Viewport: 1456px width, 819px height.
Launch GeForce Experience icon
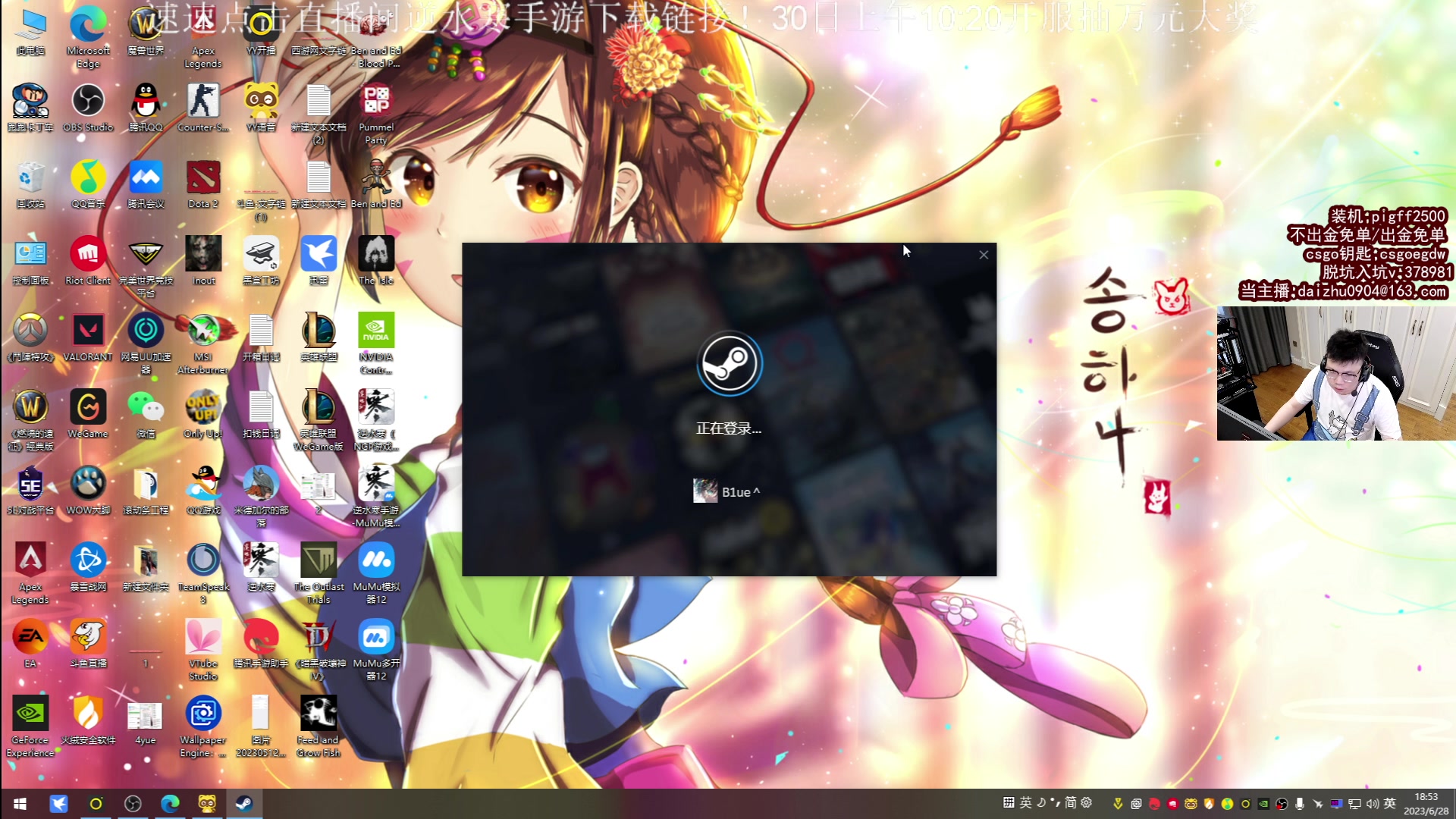pyautogui.click(x=30, y=714)
